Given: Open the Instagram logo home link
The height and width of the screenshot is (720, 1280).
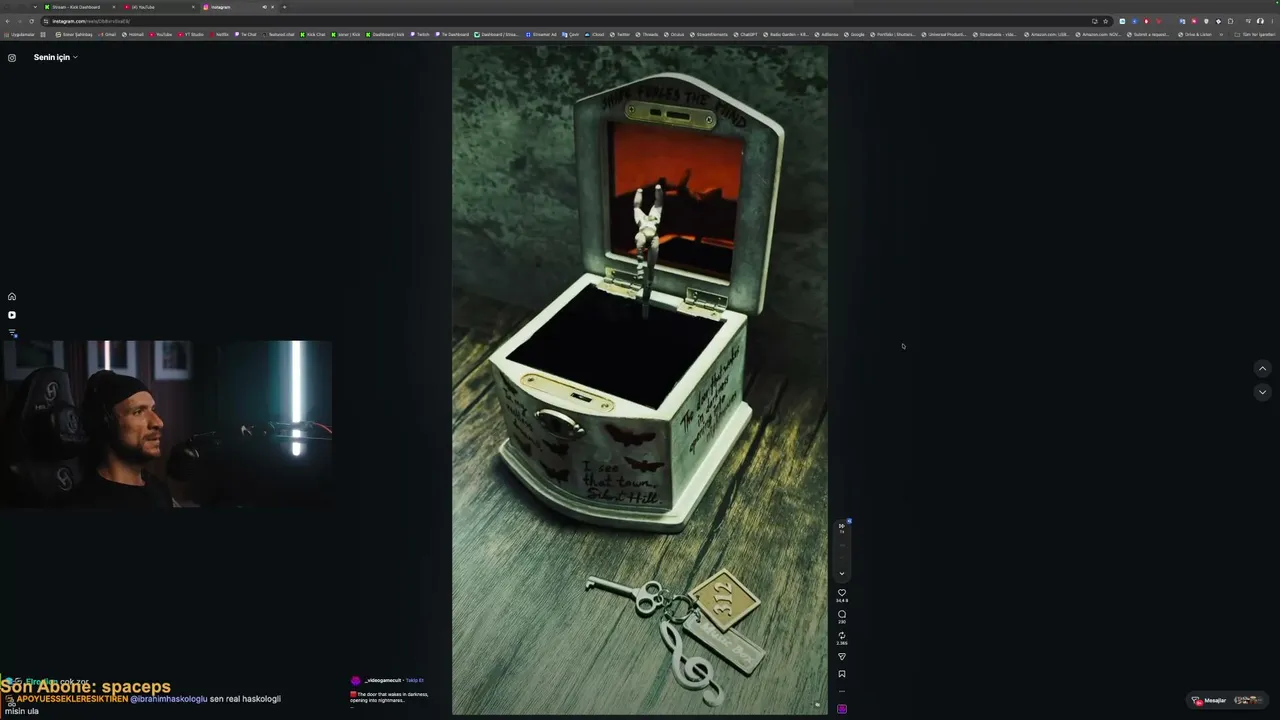Looking at the screenshot, I should (12, 58).
